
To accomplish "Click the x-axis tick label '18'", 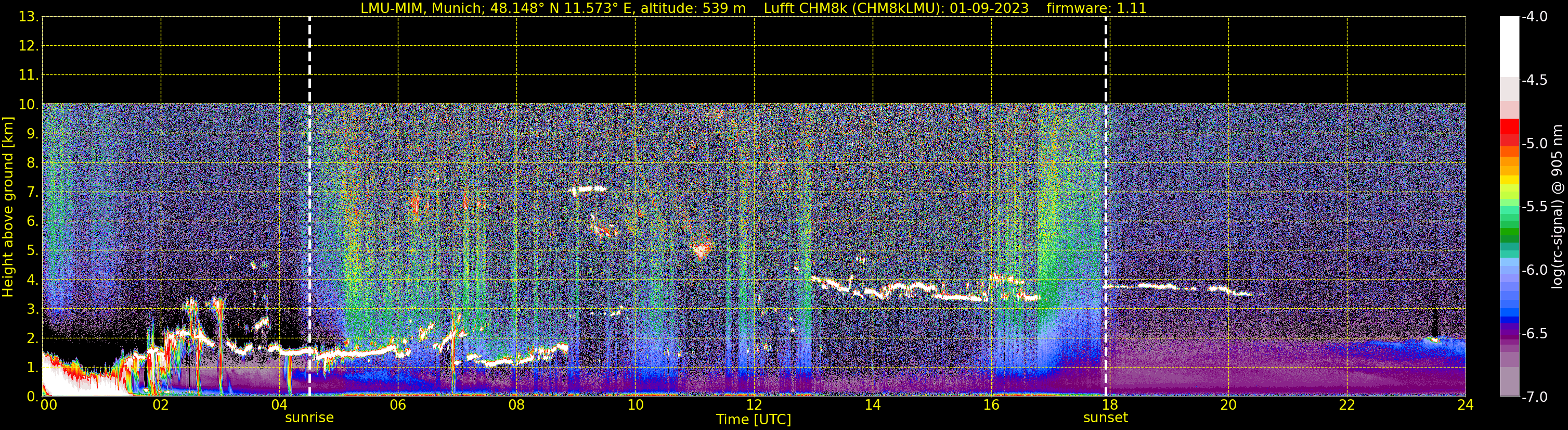I will [x=1110, y=405].
